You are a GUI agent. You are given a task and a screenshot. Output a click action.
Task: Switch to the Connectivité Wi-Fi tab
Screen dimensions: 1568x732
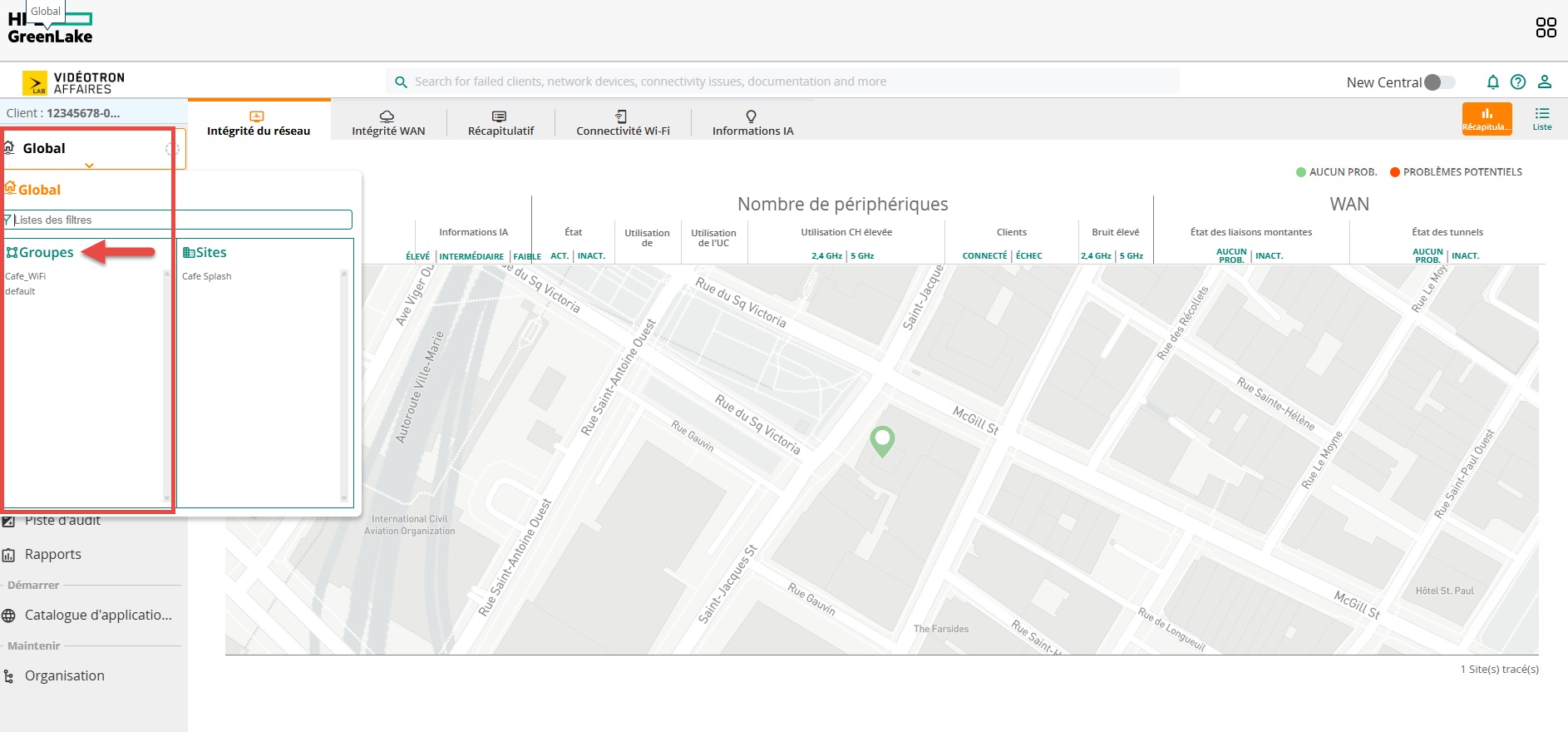point(623,122)
